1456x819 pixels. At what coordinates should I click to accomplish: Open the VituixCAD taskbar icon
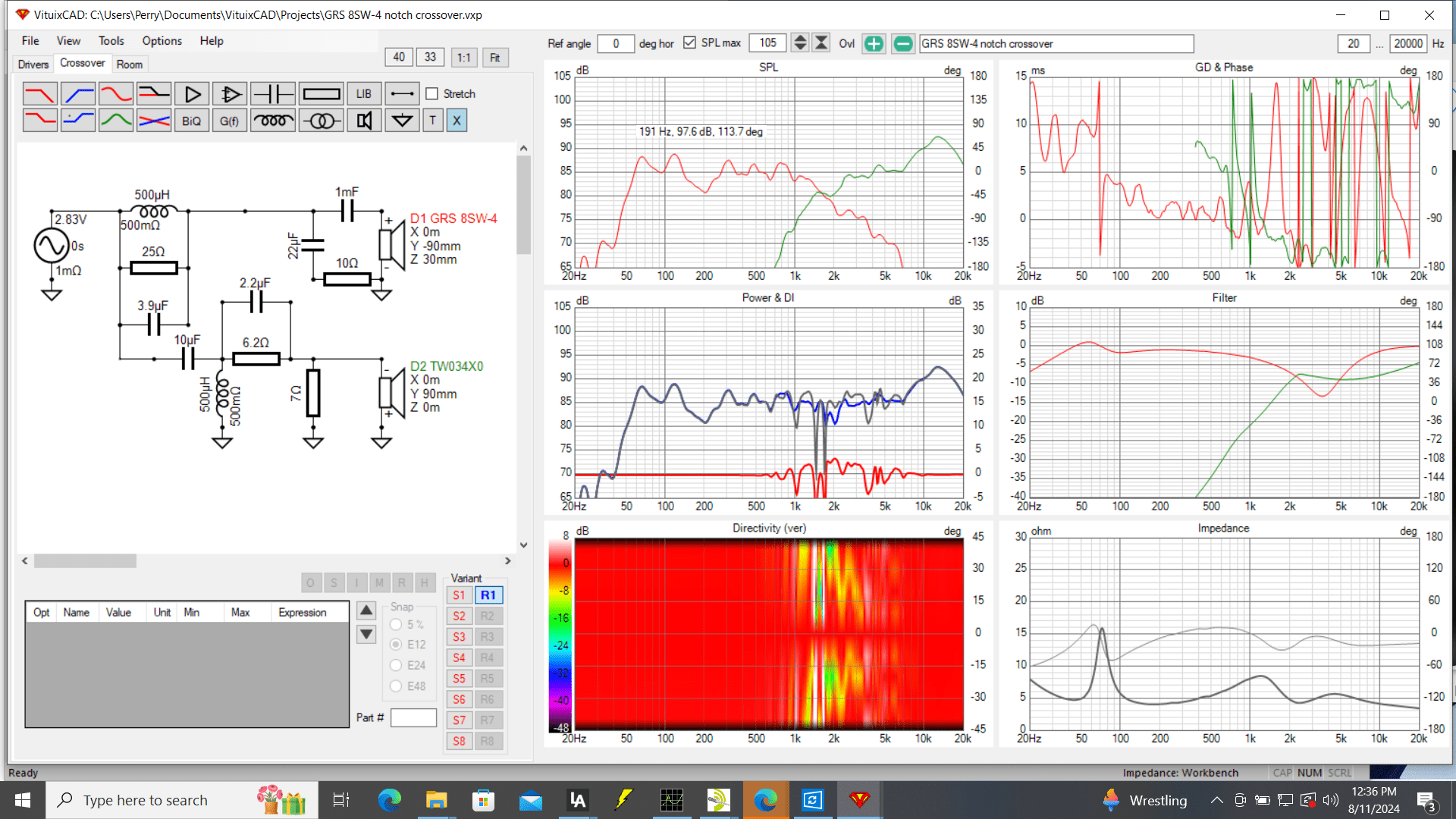(858, 800)
